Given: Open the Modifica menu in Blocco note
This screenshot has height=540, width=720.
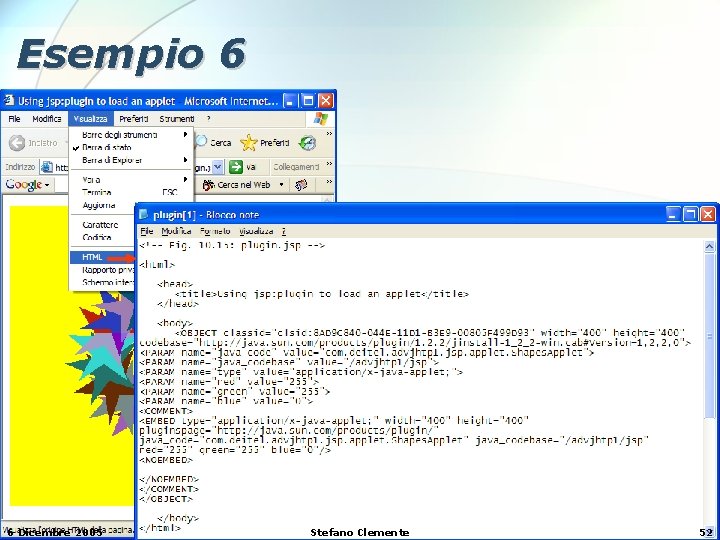Looking at the screenshot, I should (176, 231).
